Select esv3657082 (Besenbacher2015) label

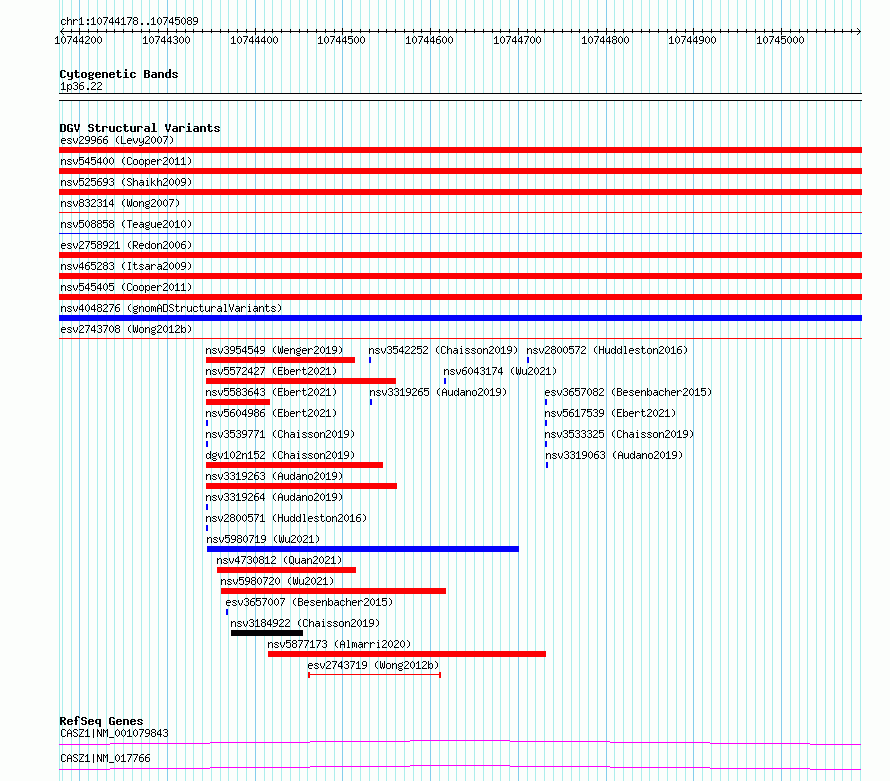[628, 392]
